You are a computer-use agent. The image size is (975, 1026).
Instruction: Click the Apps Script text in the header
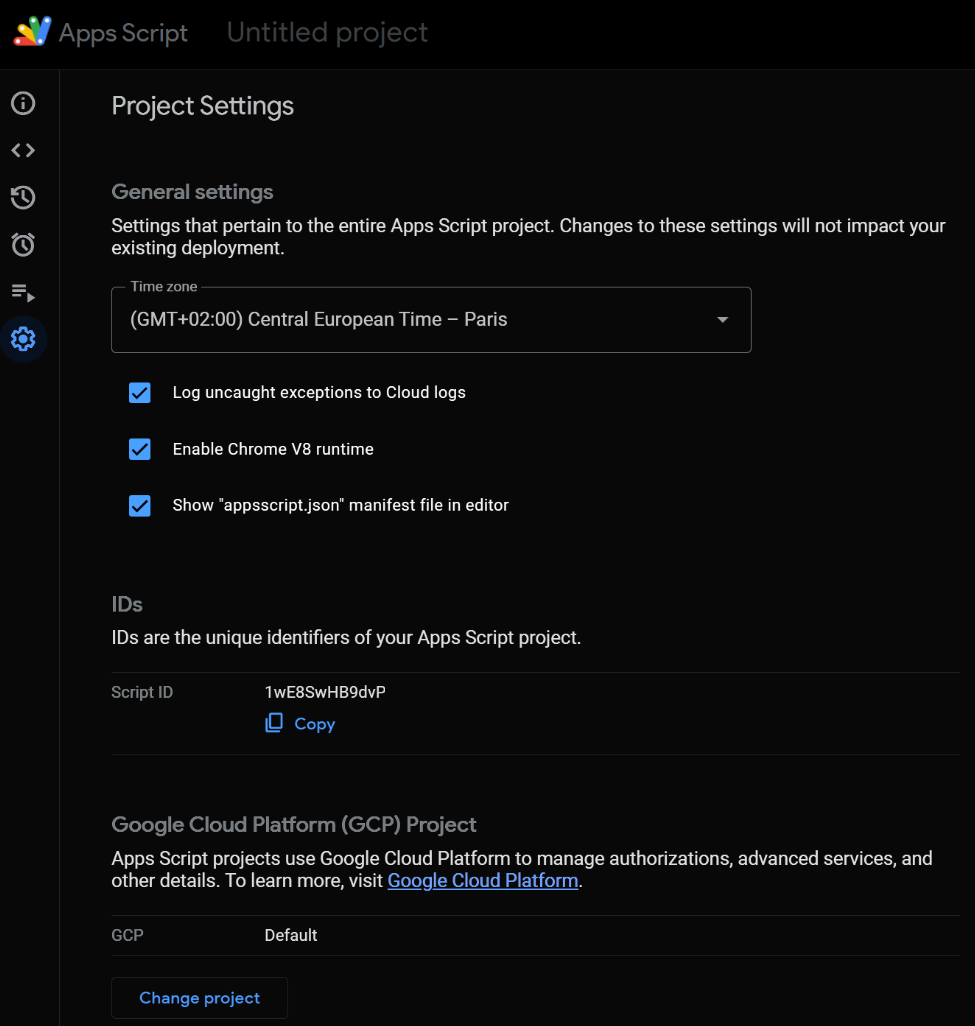pyautogui.click(x=123, y=33)
